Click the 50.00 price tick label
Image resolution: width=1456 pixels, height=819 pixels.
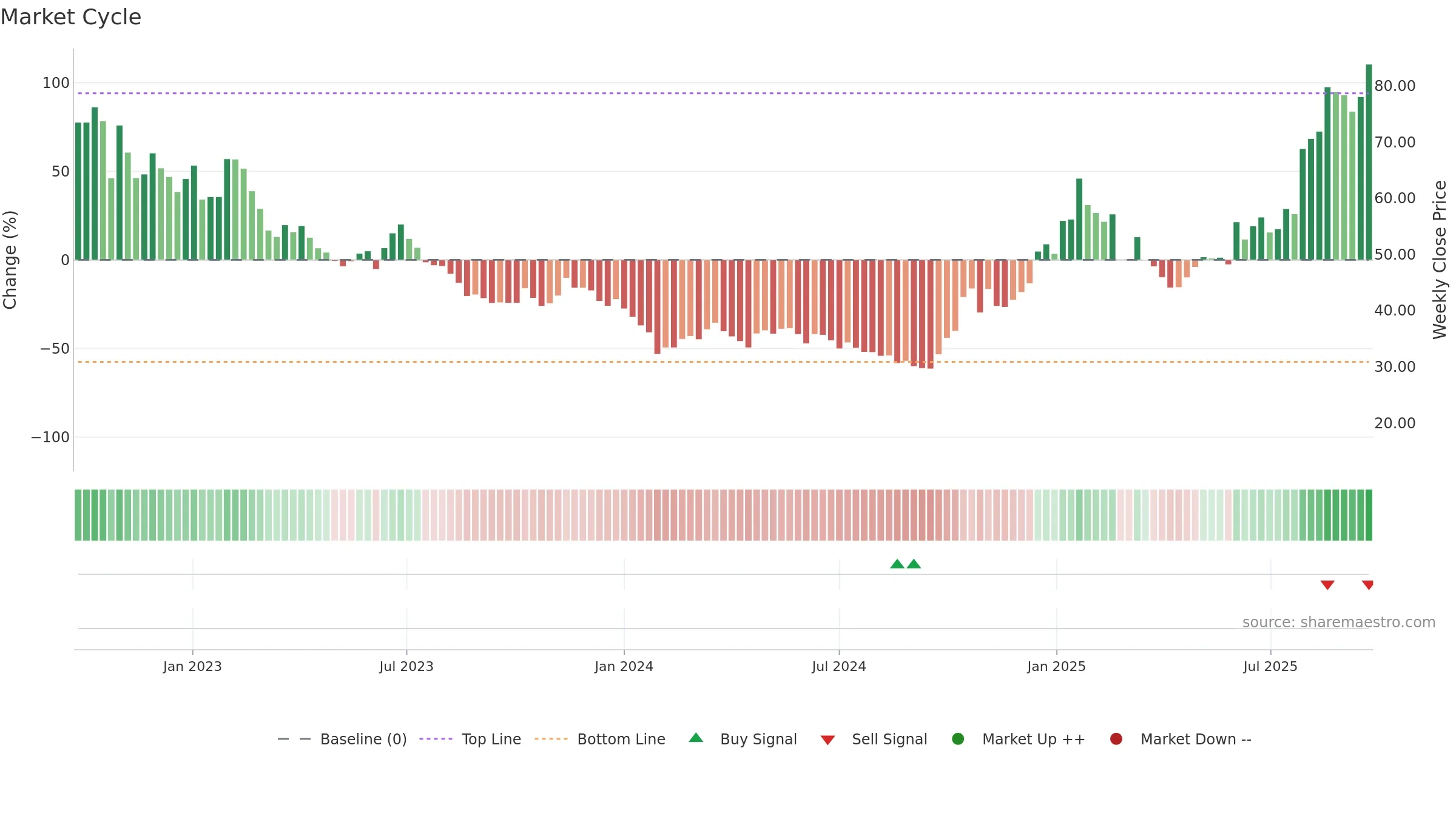[1395, 255]
